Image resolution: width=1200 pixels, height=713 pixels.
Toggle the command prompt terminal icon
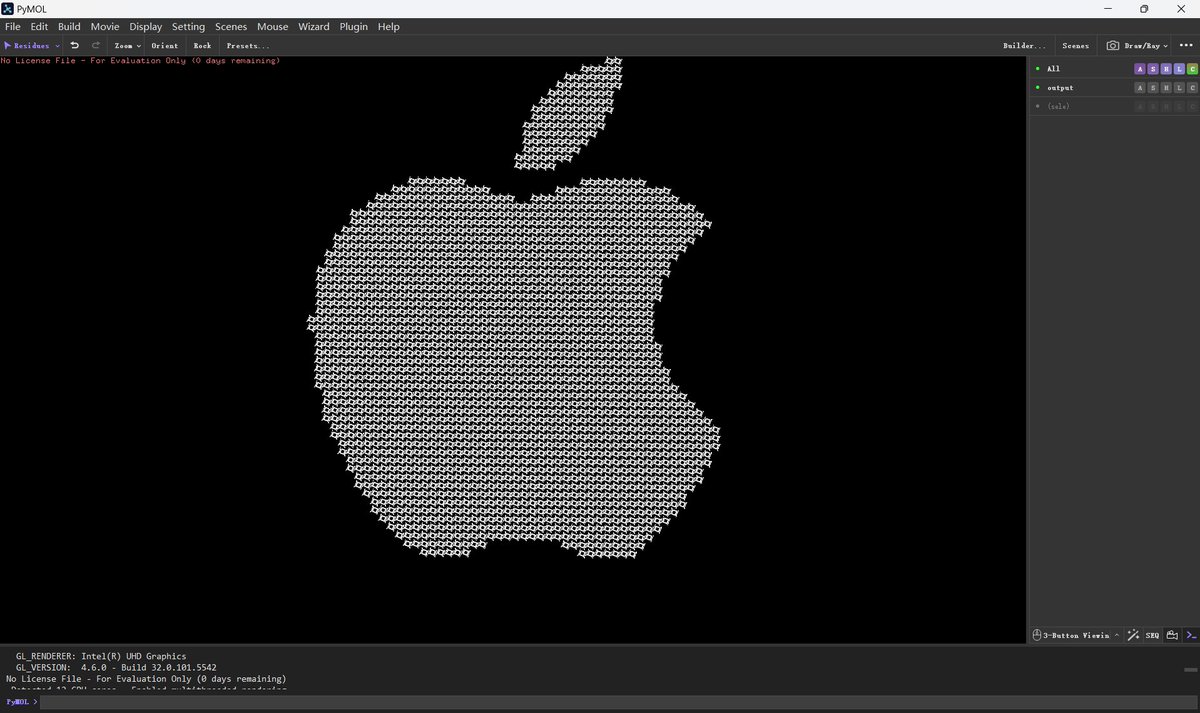click(x=1191, y=635)
